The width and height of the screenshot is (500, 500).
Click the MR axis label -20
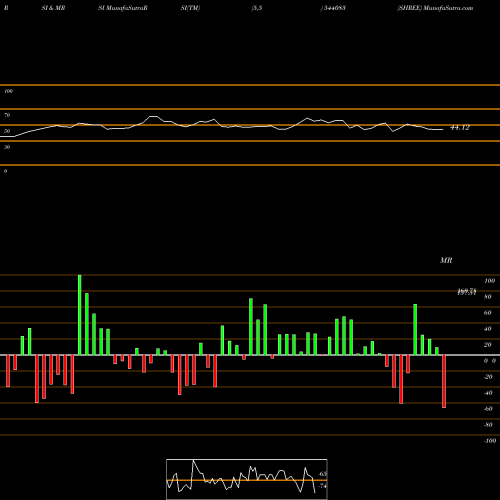tap(488, 377)
